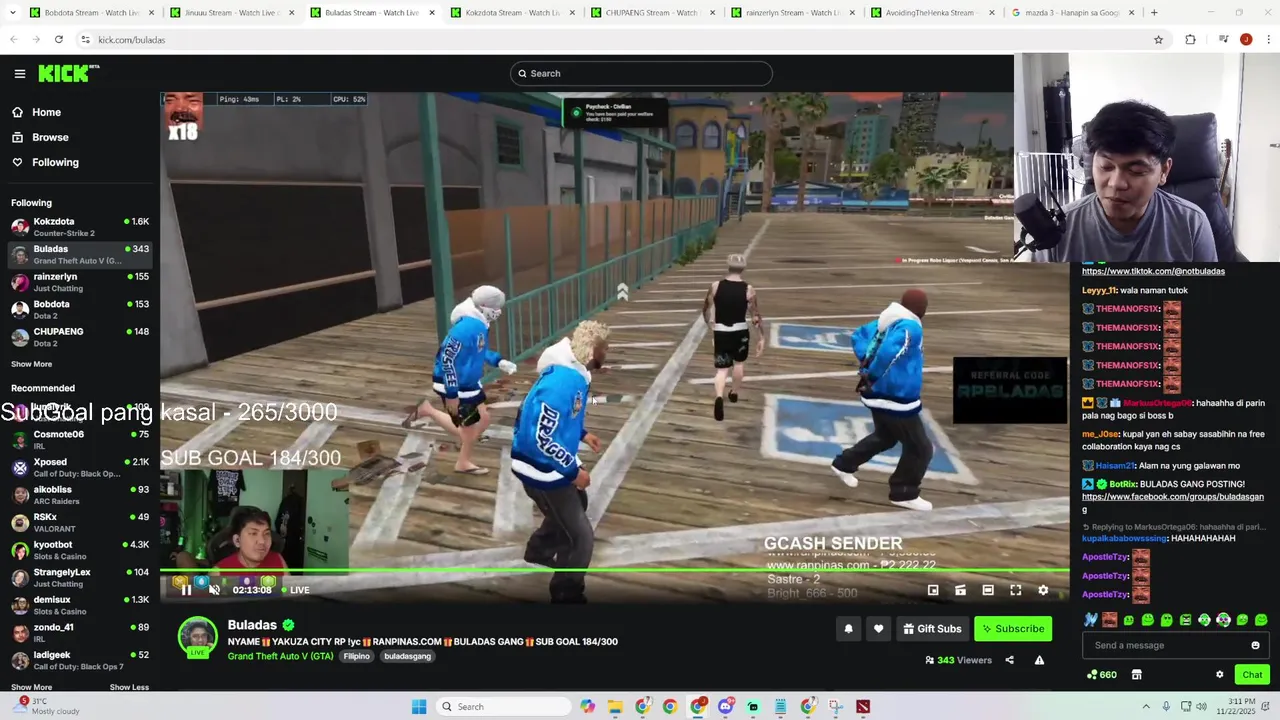Viewport: 1280px width, 720px height.
Task: Open Grand Theft Auto V category link
Action: tap(280, 656)
